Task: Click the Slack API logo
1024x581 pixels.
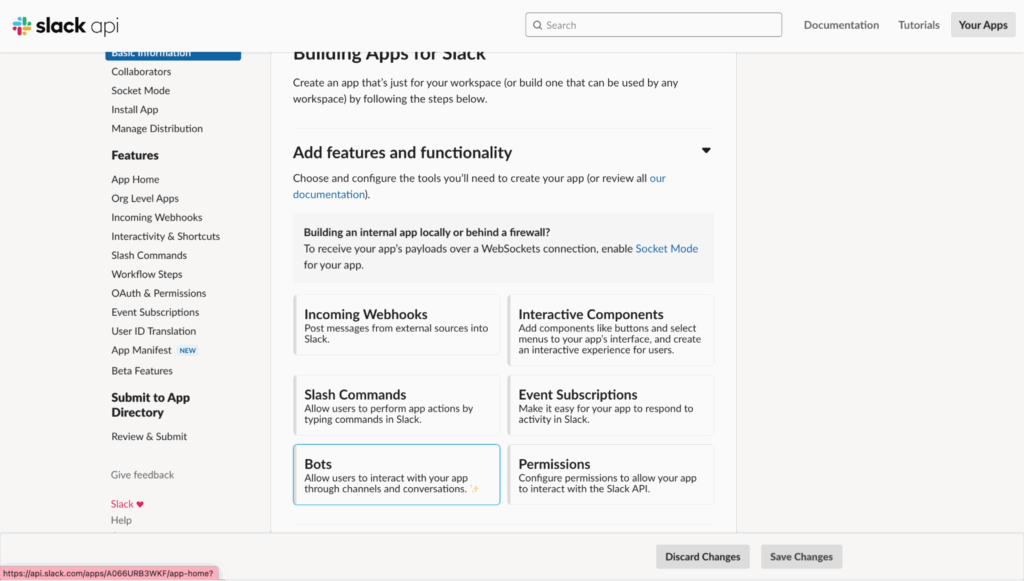Action: 65,25
